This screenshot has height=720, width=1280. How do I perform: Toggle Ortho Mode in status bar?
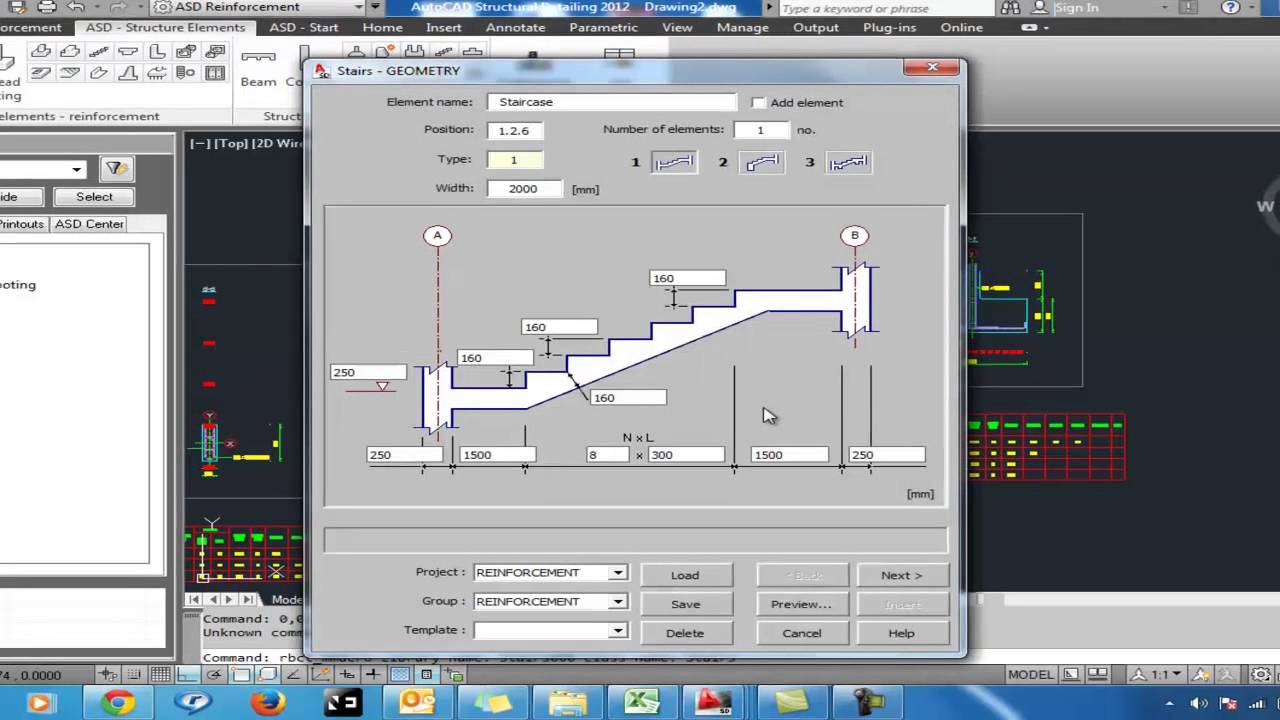[x=187, y=675]
